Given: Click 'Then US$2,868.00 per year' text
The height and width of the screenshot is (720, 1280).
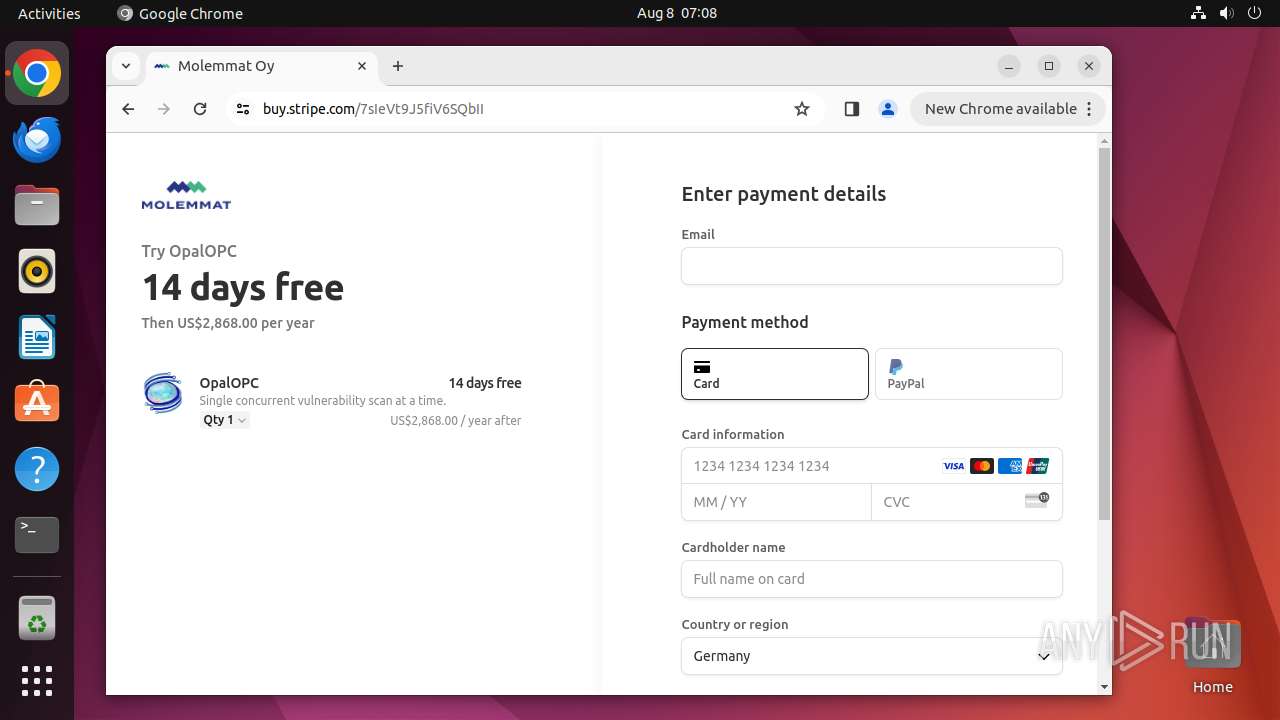Looking at the screenshot, I should pos(228,323).
